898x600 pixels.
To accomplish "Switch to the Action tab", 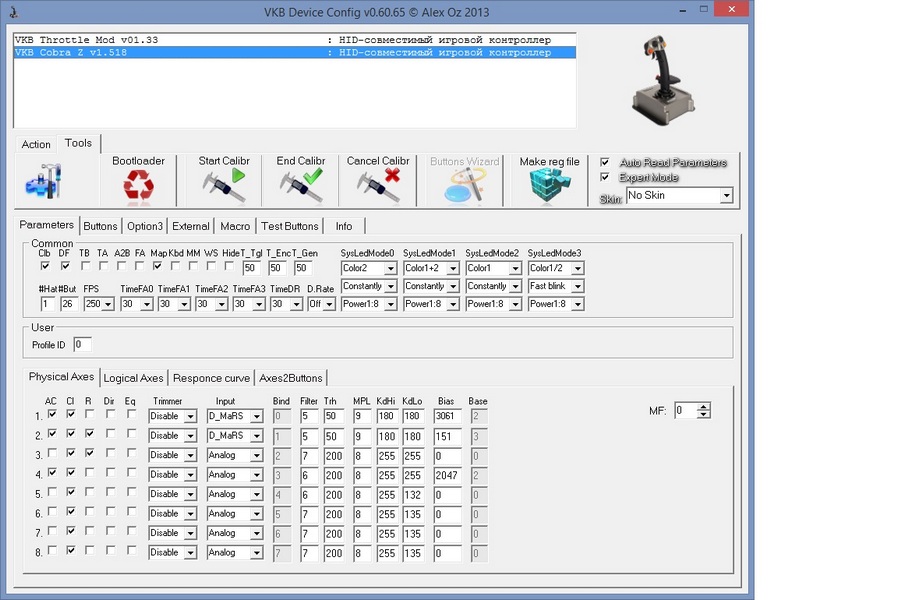I will click(36, 144).
